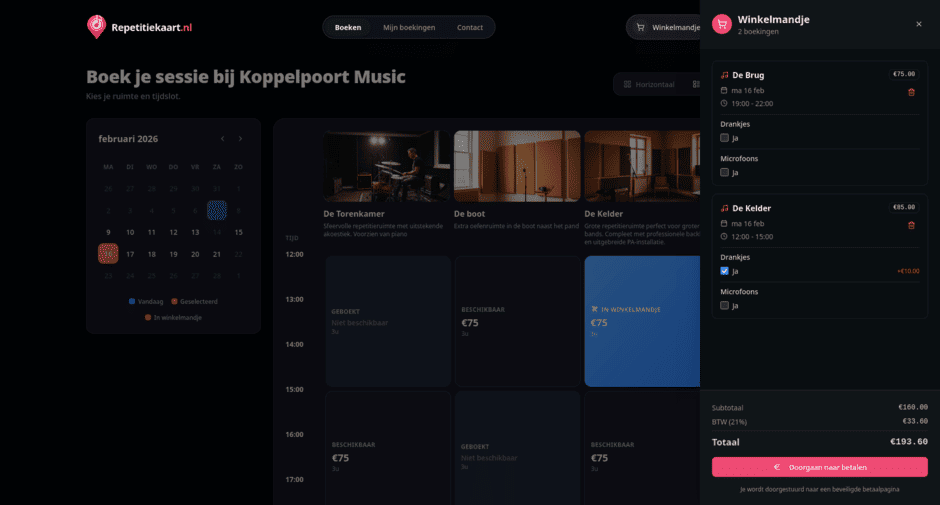Viewport: 940px width, 505px height.
Task: Click the februari 2026 month label
Action: [x=128, y=139]
